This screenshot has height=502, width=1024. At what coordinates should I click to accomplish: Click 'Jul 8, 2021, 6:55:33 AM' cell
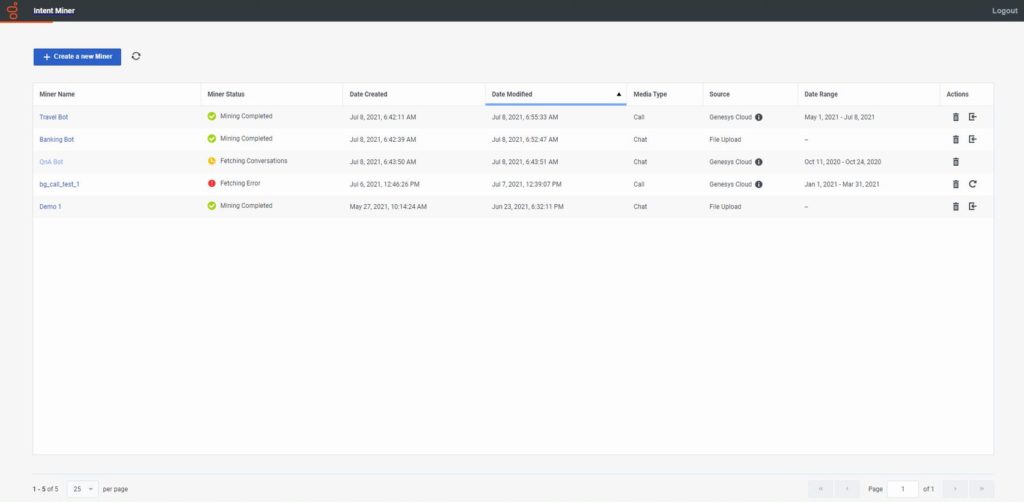tap(525, 118)
